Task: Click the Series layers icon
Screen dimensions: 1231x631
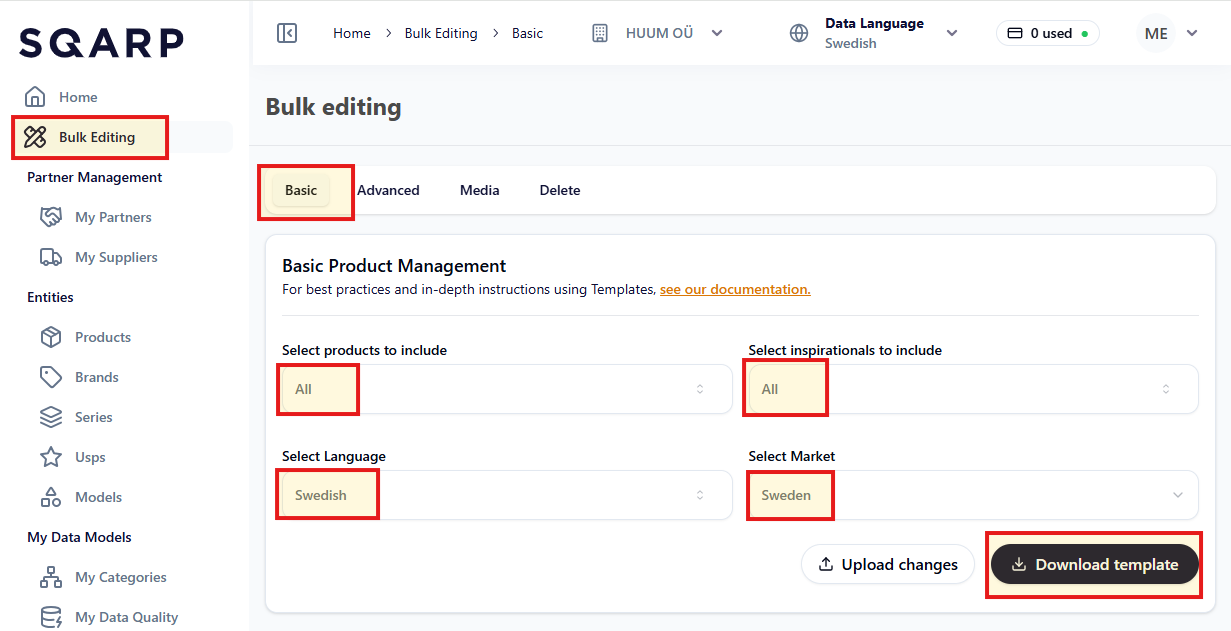Action: [51, 417]
